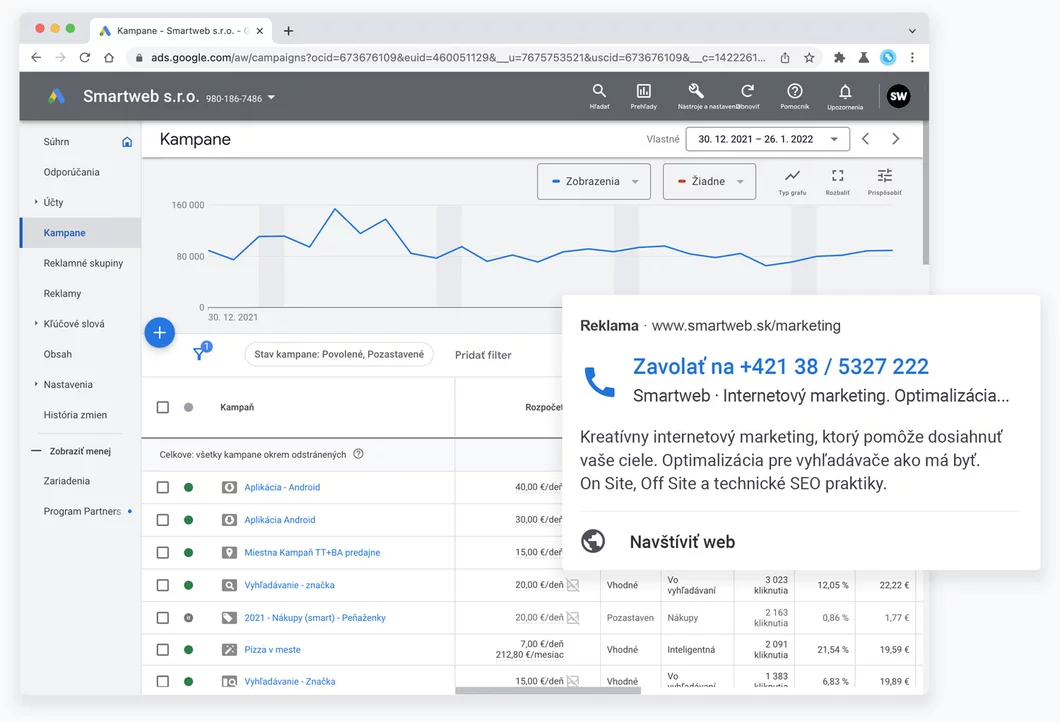Check Miestna Kampaň TT+BA predajne checkbox
The image size is (1060, 722).
pyautogui.click(x=163, y=552)
